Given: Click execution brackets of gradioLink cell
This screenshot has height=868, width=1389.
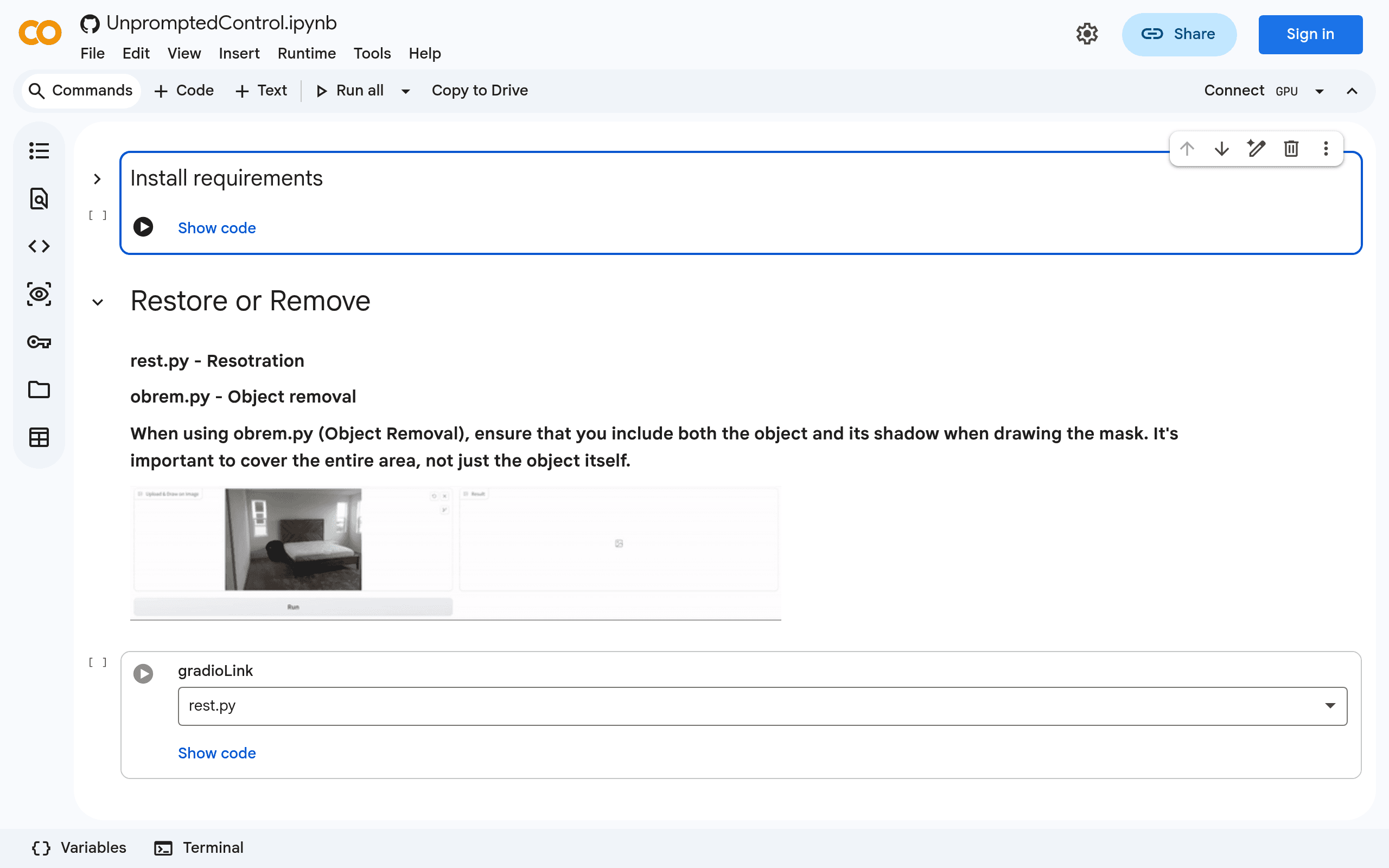Looking at the screenshot, I should click(x=98, y=662).
